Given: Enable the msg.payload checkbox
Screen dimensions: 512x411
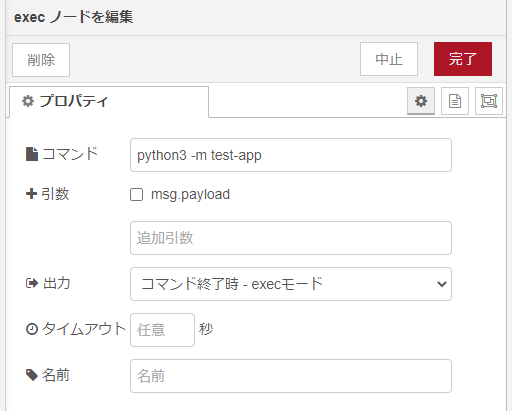Looking at the screenshot, I should (x=136, y=195).
